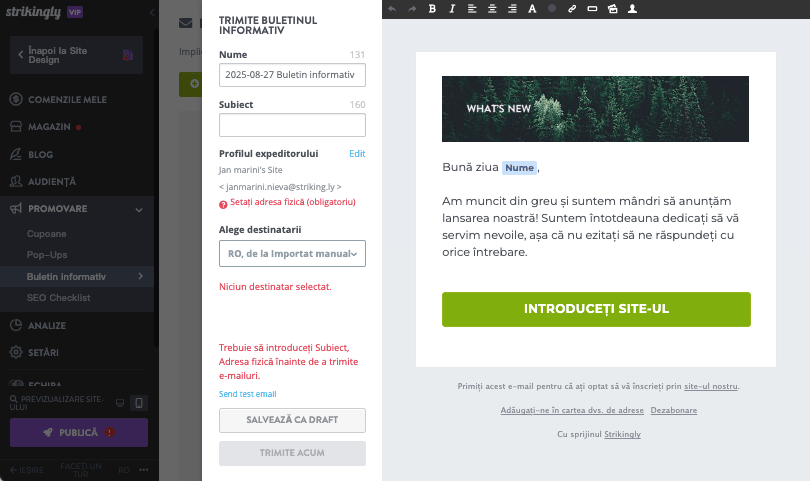This screenshot has width=810, height=481.
Task: Click the Salvează ca draft button
Action: [x=292, y=420]
